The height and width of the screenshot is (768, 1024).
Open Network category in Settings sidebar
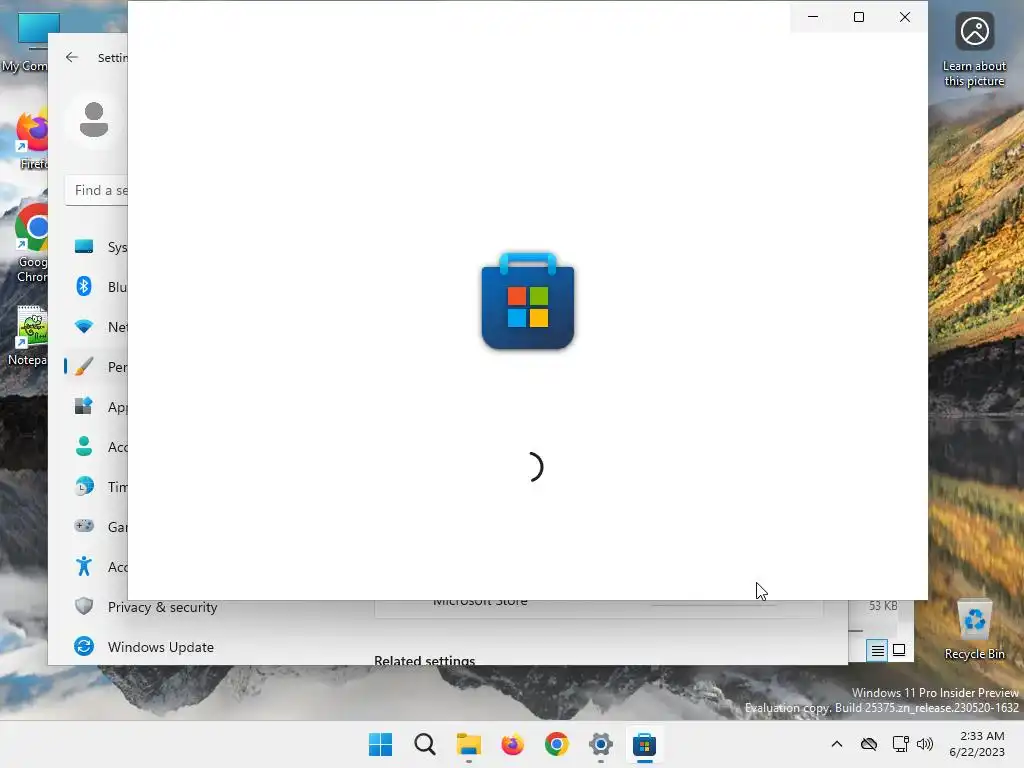point(97,327)
